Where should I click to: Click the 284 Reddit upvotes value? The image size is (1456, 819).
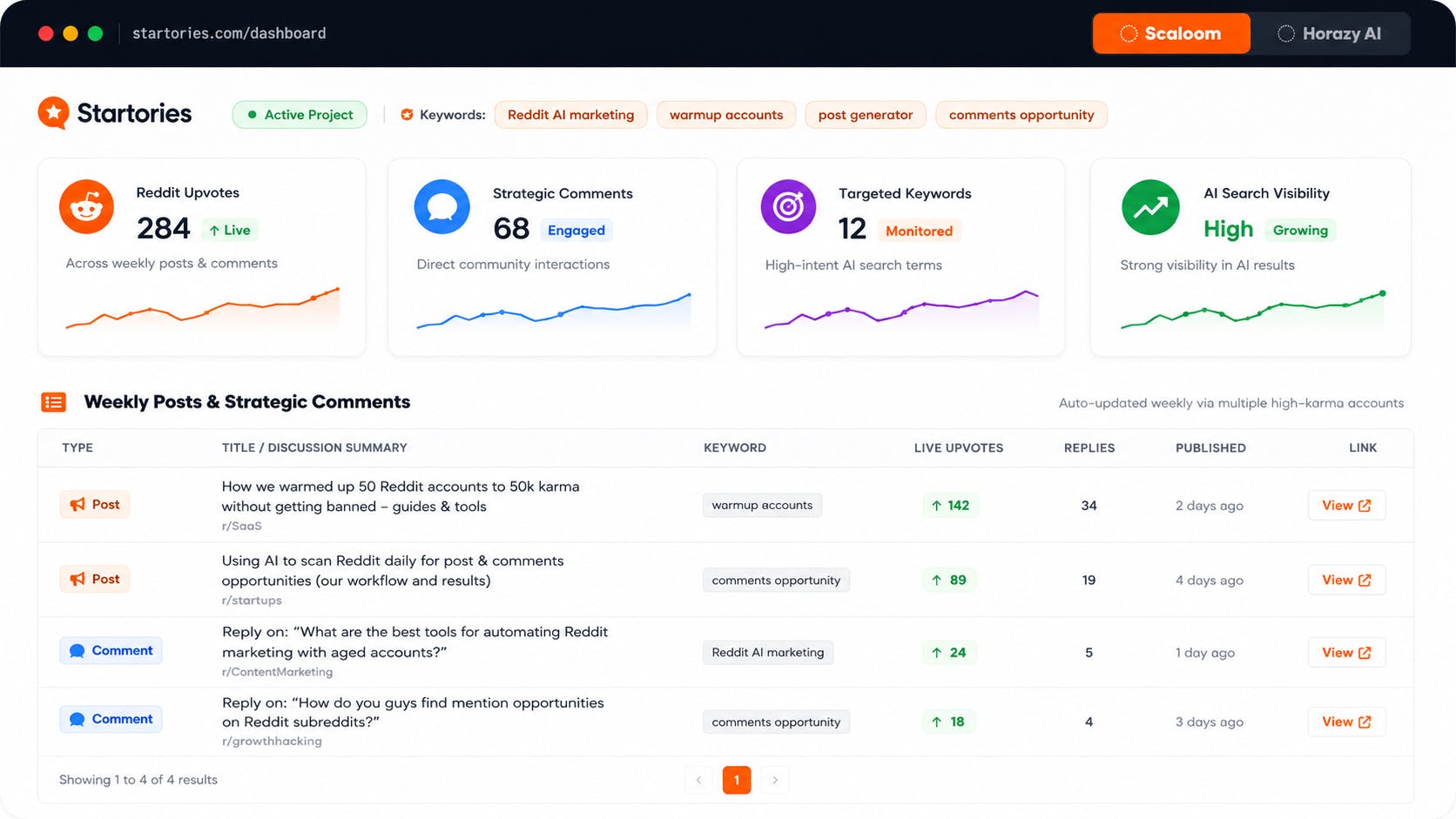(163, 228)
